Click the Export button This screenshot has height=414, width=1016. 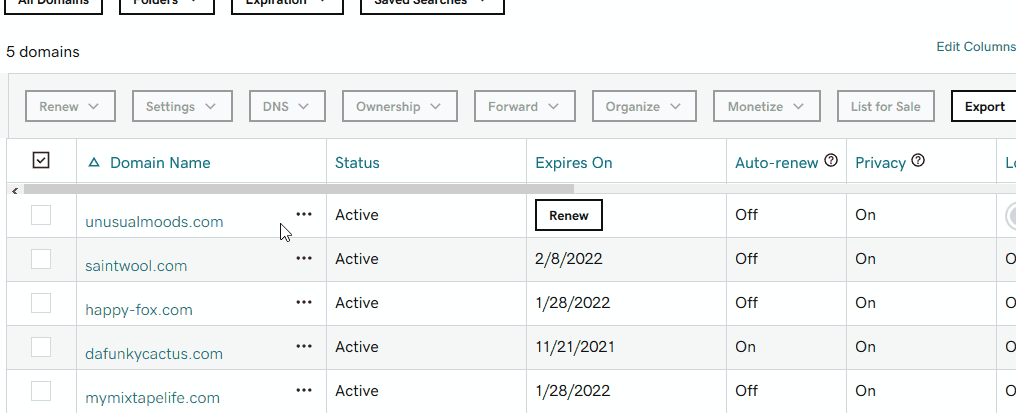pyautogui.click(x=984, y=106)
